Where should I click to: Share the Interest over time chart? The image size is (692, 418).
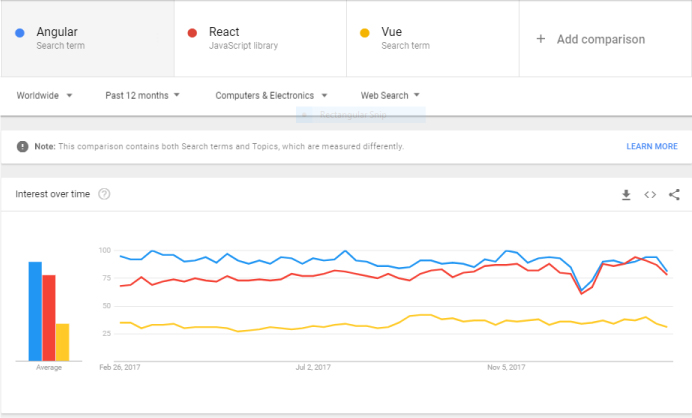click(674, 195)
